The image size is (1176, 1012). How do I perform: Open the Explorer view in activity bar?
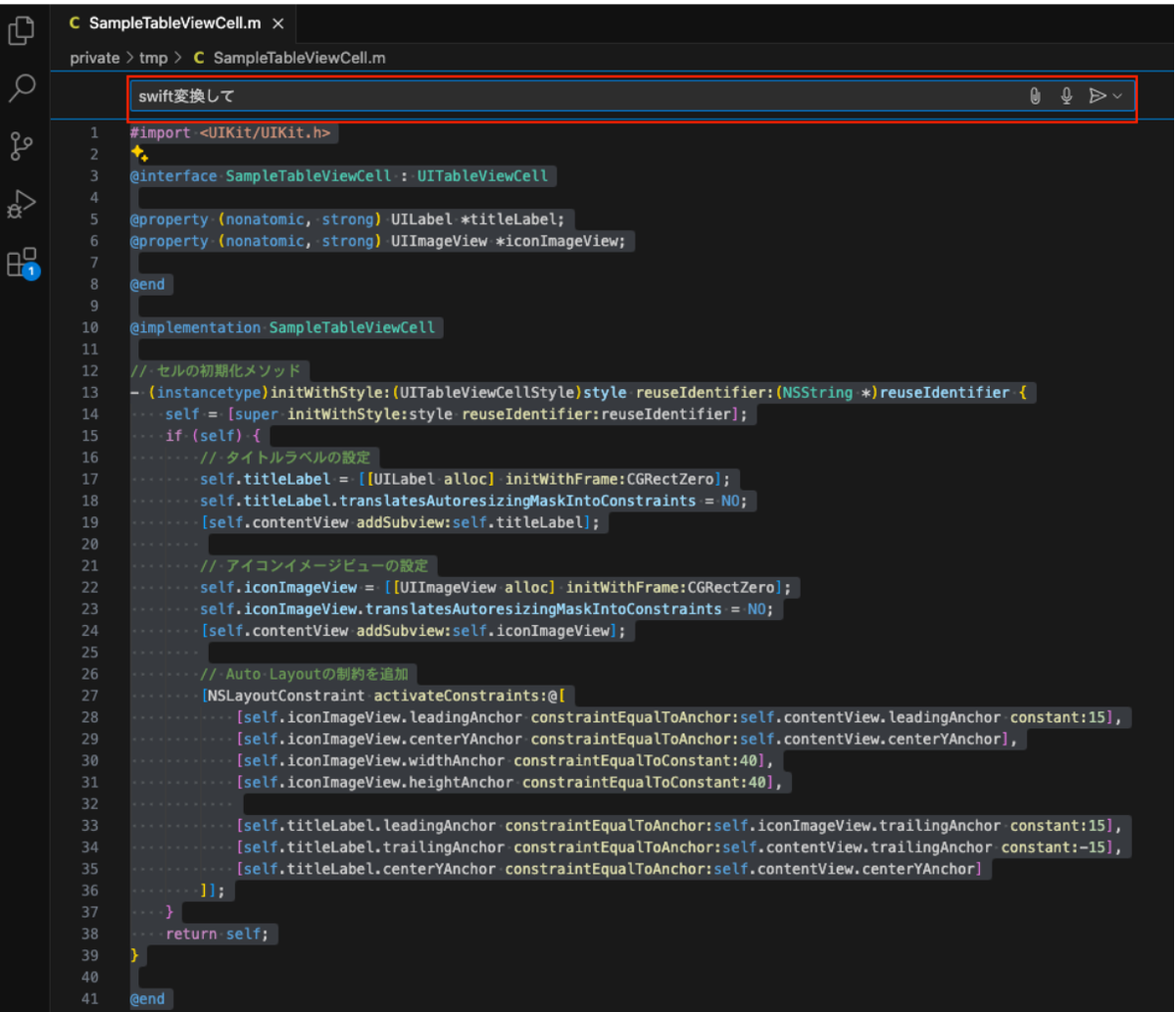click(x=22, y=30)
